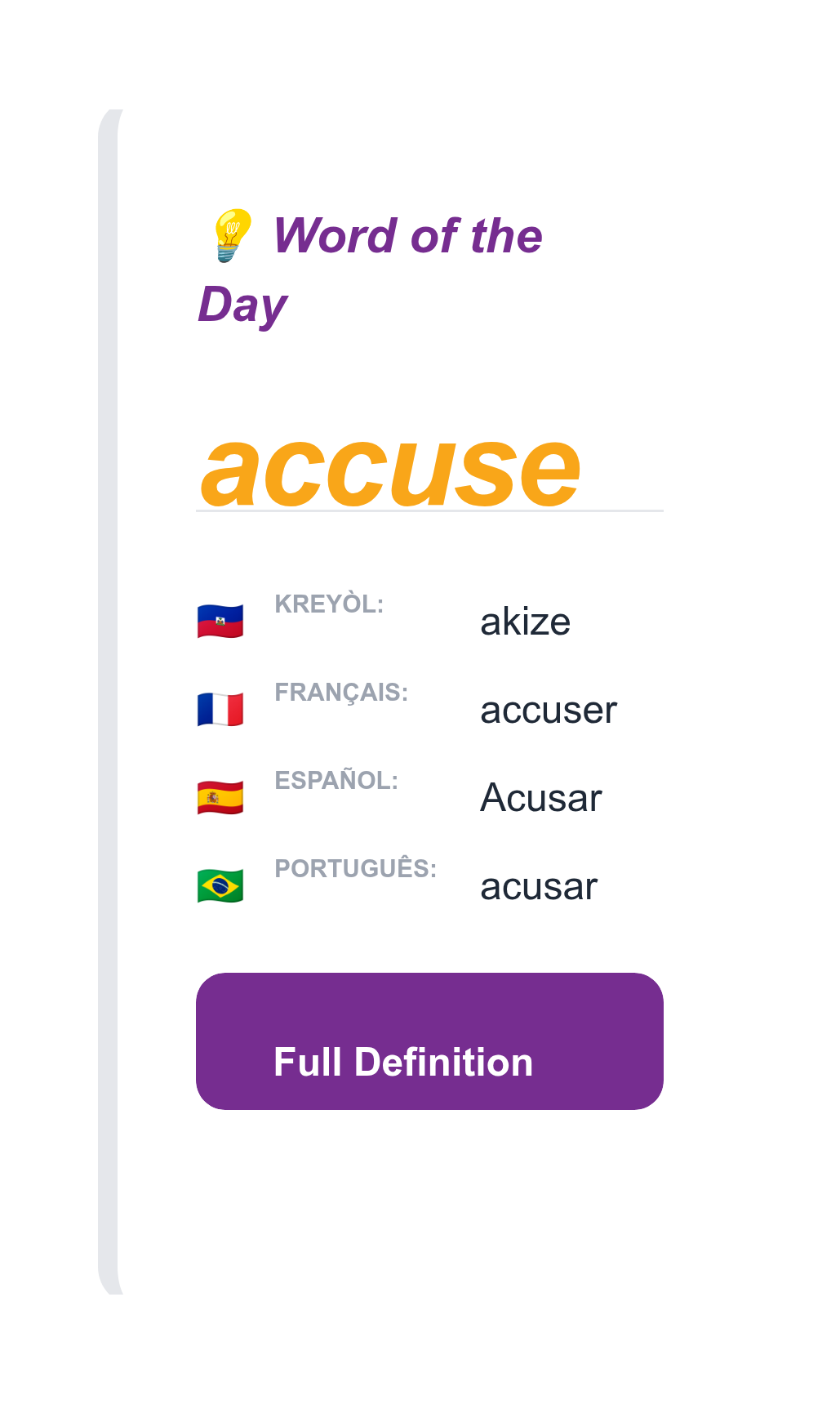Select the Spanish translation Acusar
This screenshot has width=840, height=1404.
click(x=541, y=798)
